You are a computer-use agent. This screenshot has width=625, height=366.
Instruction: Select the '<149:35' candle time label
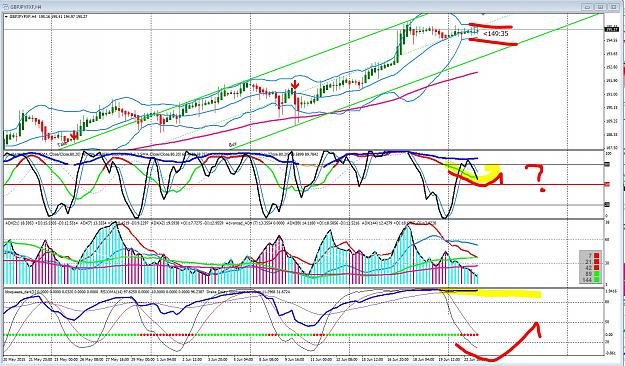point(495,34)
